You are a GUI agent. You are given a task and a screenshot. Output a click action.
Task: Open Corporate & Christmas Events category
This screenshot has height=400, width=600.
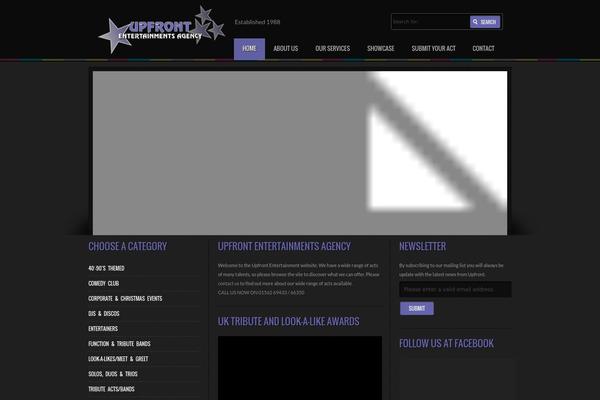[125, 299]
